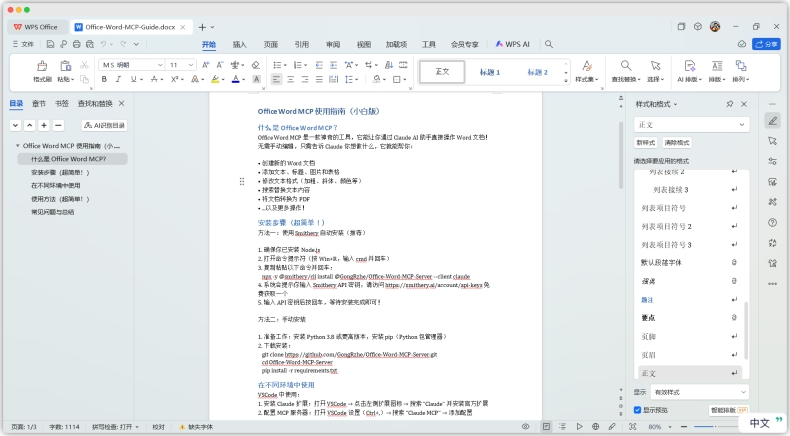Center-align text with the center icon
Screen dimensions: 790x436
coord(291,79)
